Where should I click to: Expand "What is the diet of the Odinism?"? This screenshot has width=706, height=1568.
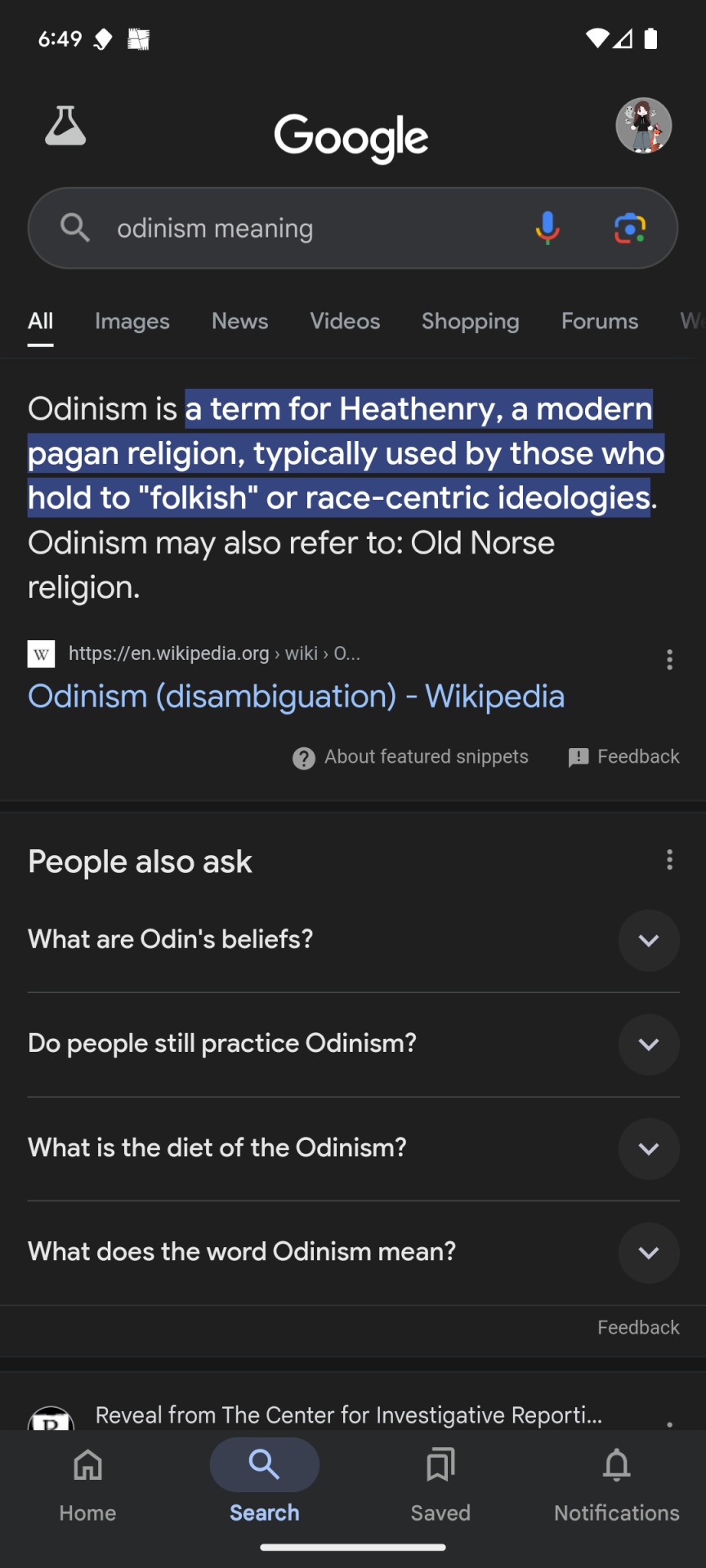tap(353, 1148)
